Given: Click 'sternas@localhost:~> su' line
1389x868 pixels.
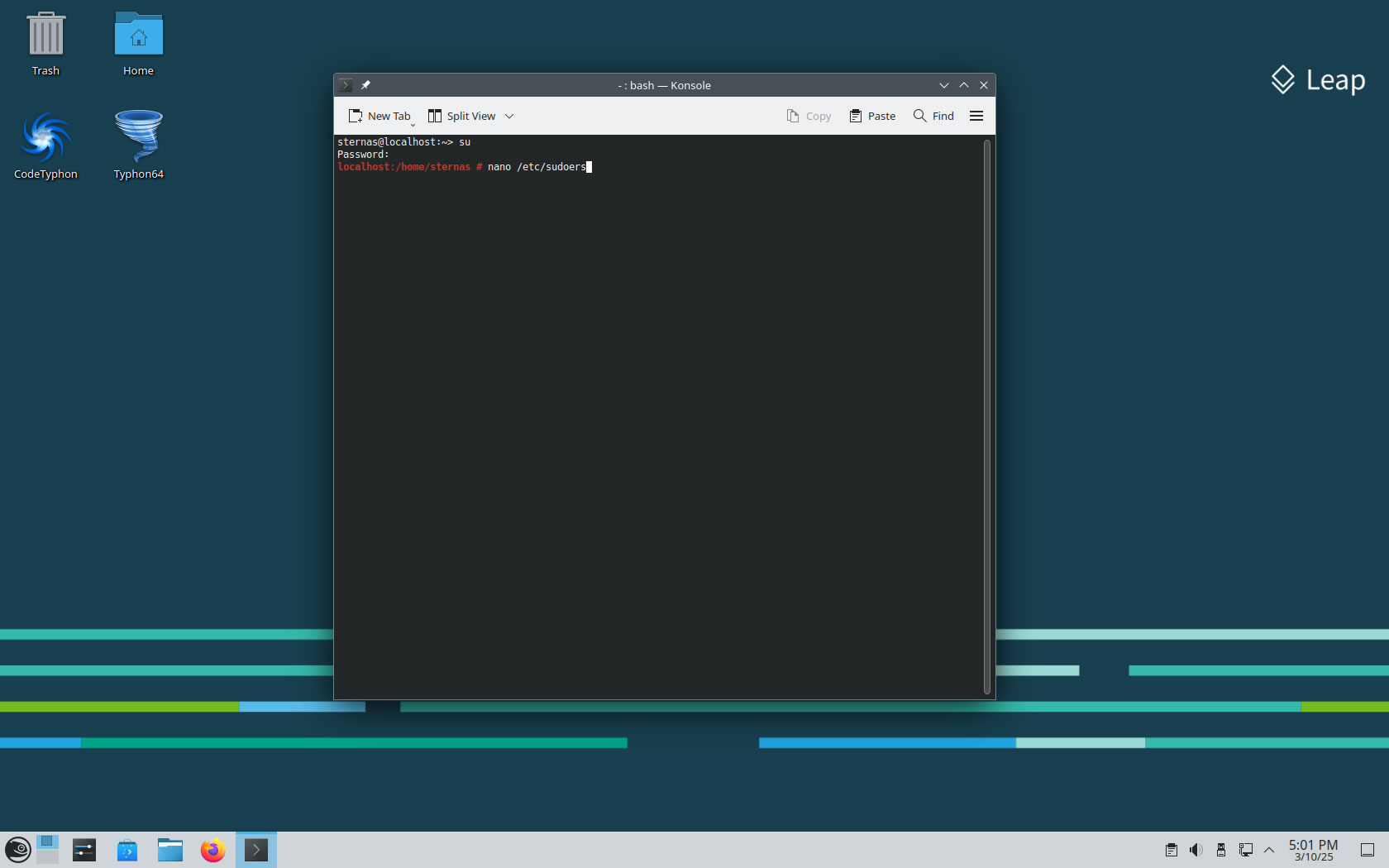Looking at the screenshot, I should pyautogui.click(x=403, y=142).
